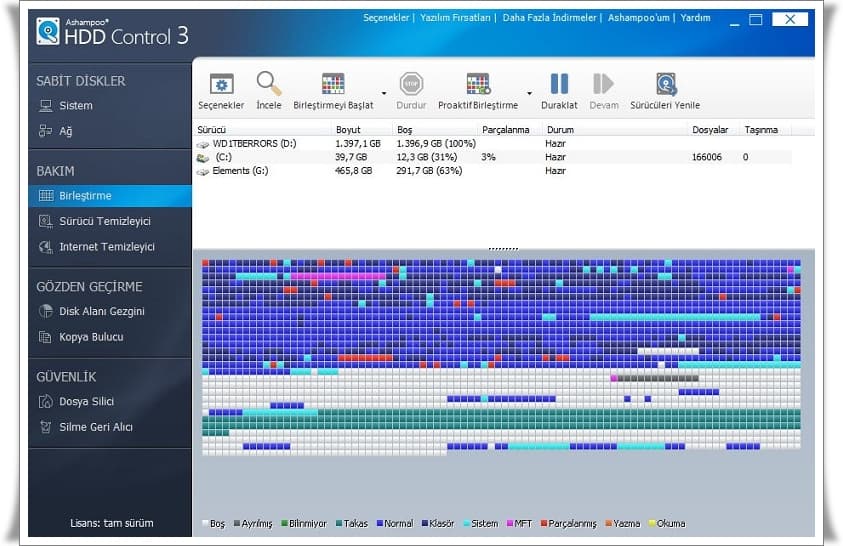843x546 pixels.
Task: Click the 291,7 GB (63%) free cell
Action: tap(429, 170)
